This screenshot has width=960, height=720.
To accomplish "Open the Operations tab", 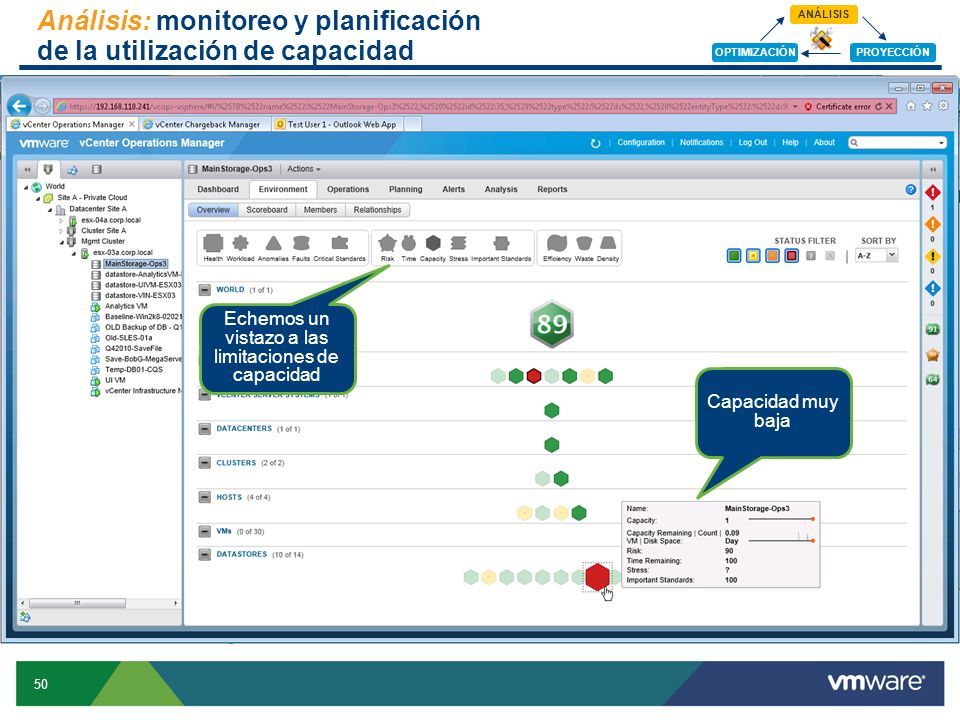I will point(348,189).
